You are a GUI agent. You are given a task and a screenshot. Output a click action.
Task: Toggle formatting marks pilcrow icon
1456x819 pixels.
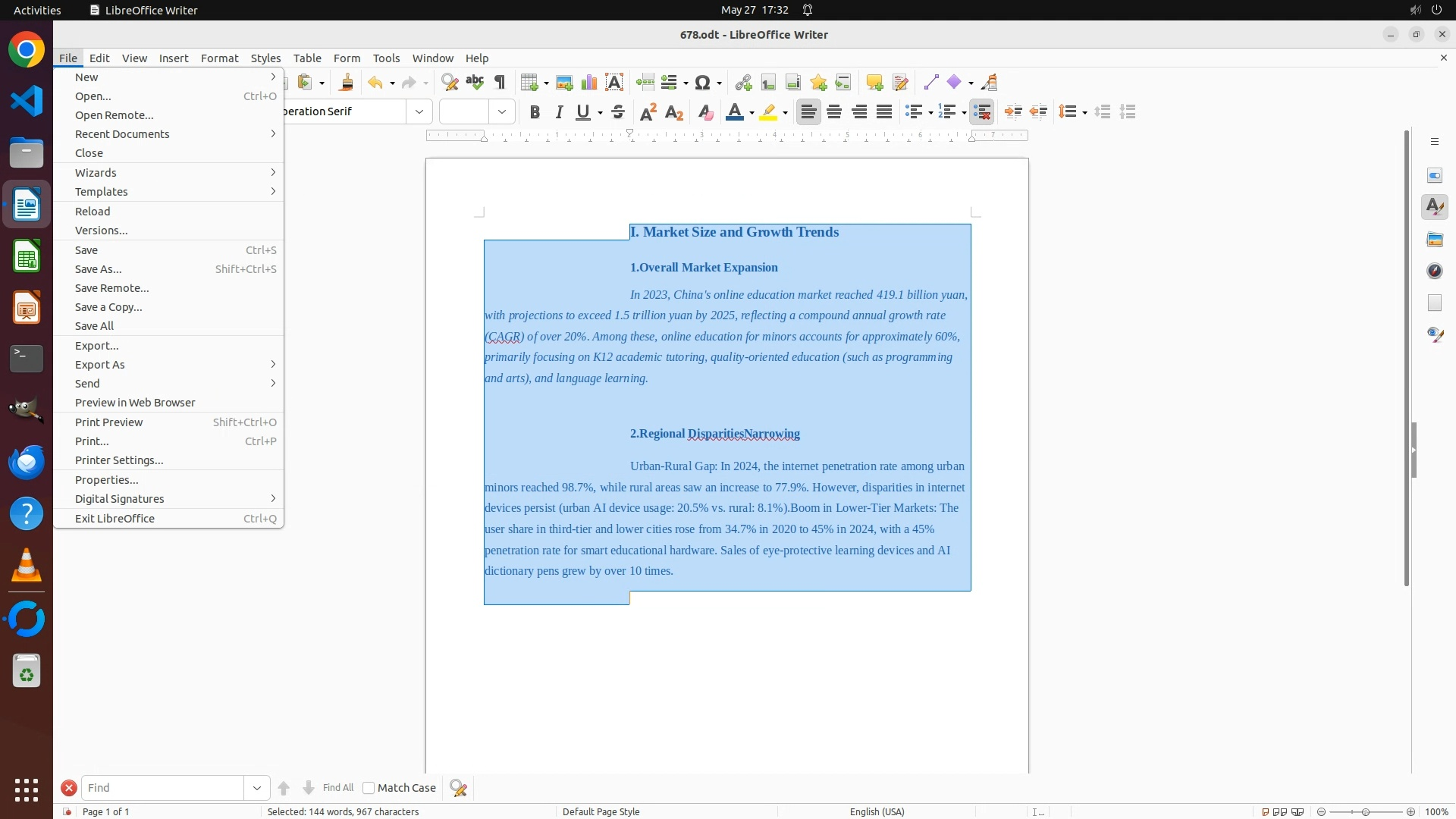click(500, 83)
